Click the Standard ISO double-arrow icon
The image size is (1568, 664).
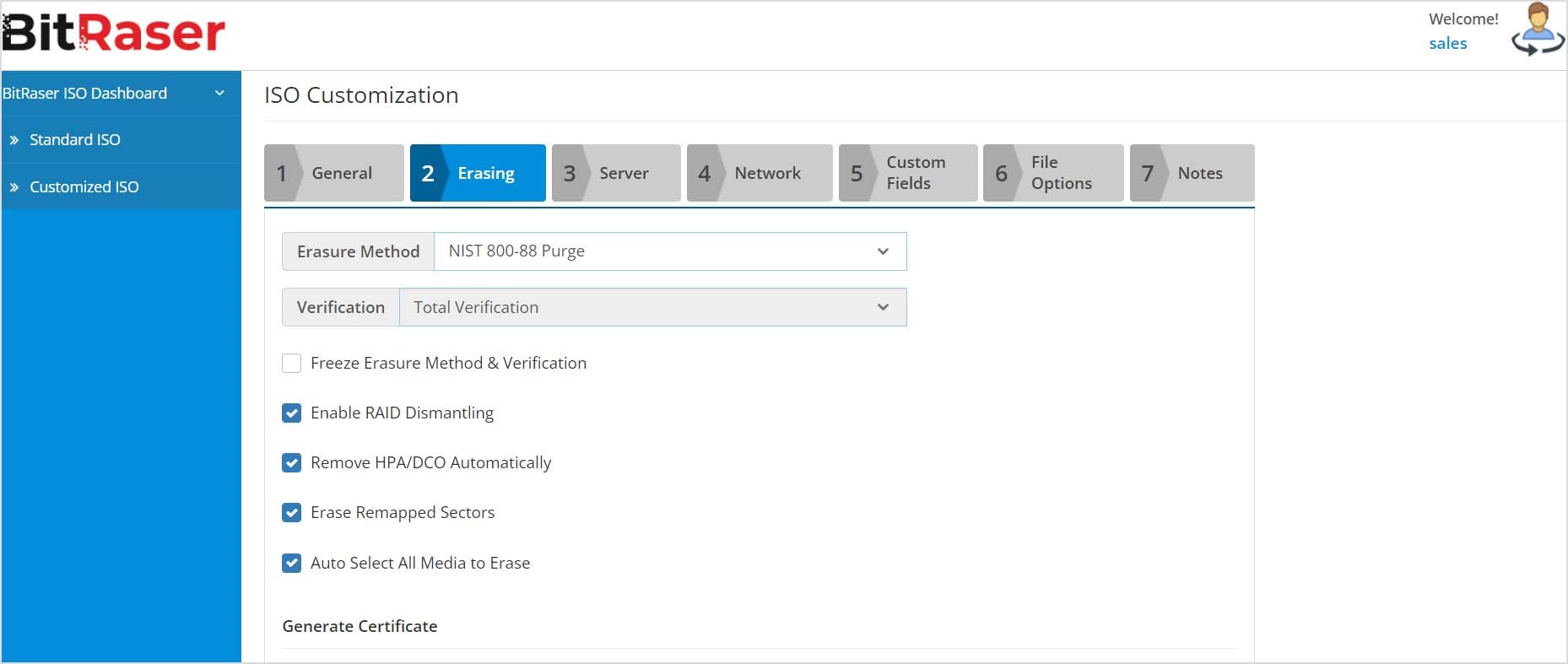click(14, 140)
